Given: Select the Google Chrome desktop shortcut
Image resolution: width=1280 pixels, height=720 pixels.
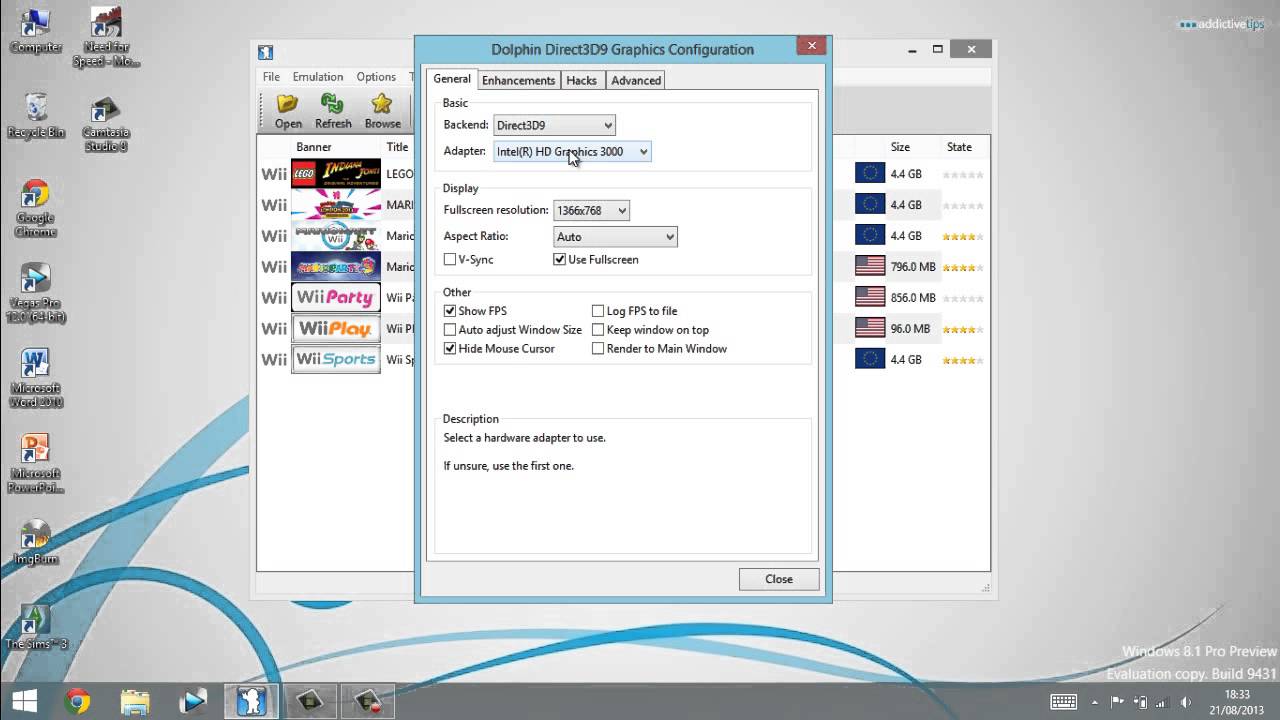Looking at the screenshot, I should [x=35, y=209].
